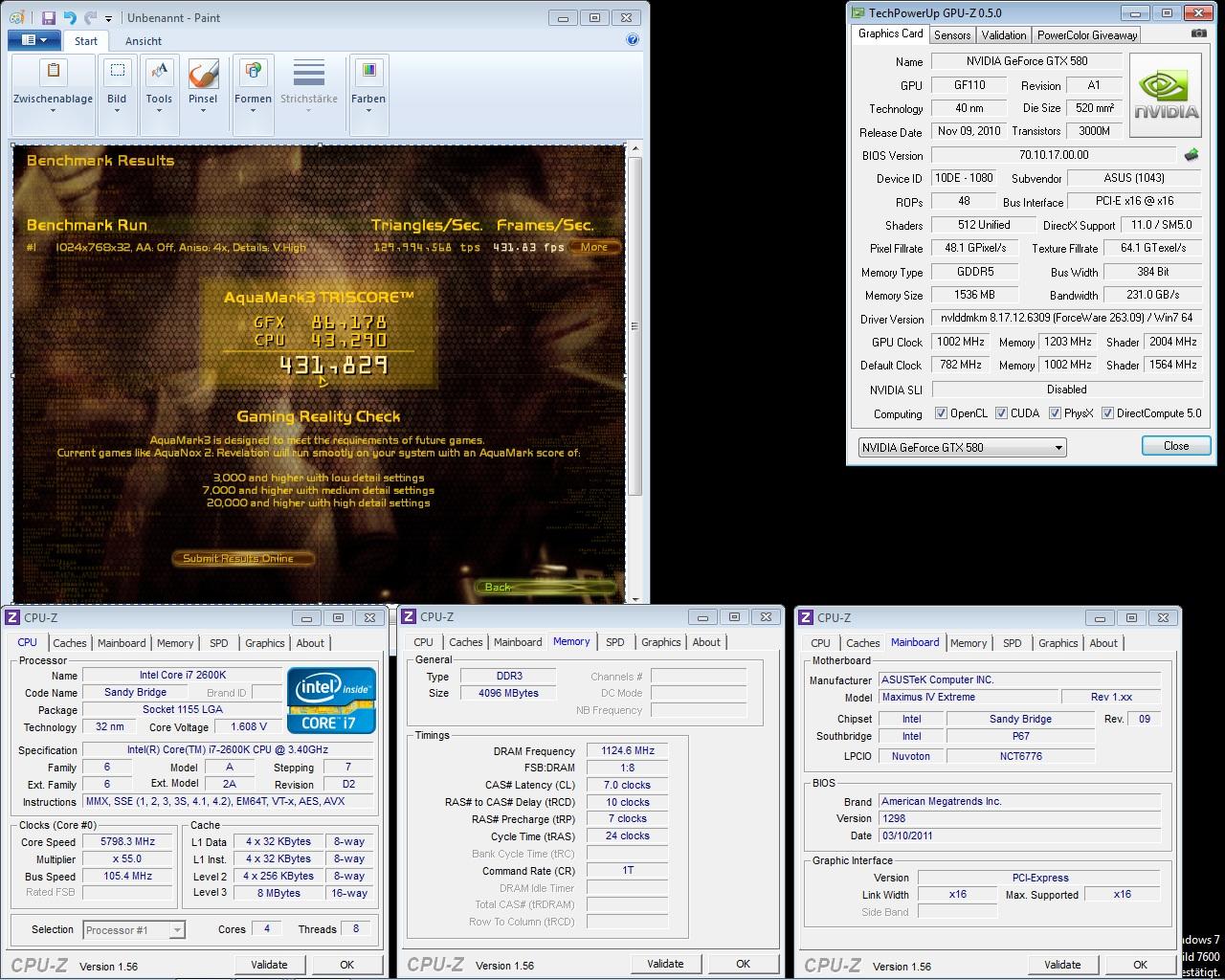Open the Paint help icon
The height and width of the screenshot is (980, 1225).
(633, 39)
